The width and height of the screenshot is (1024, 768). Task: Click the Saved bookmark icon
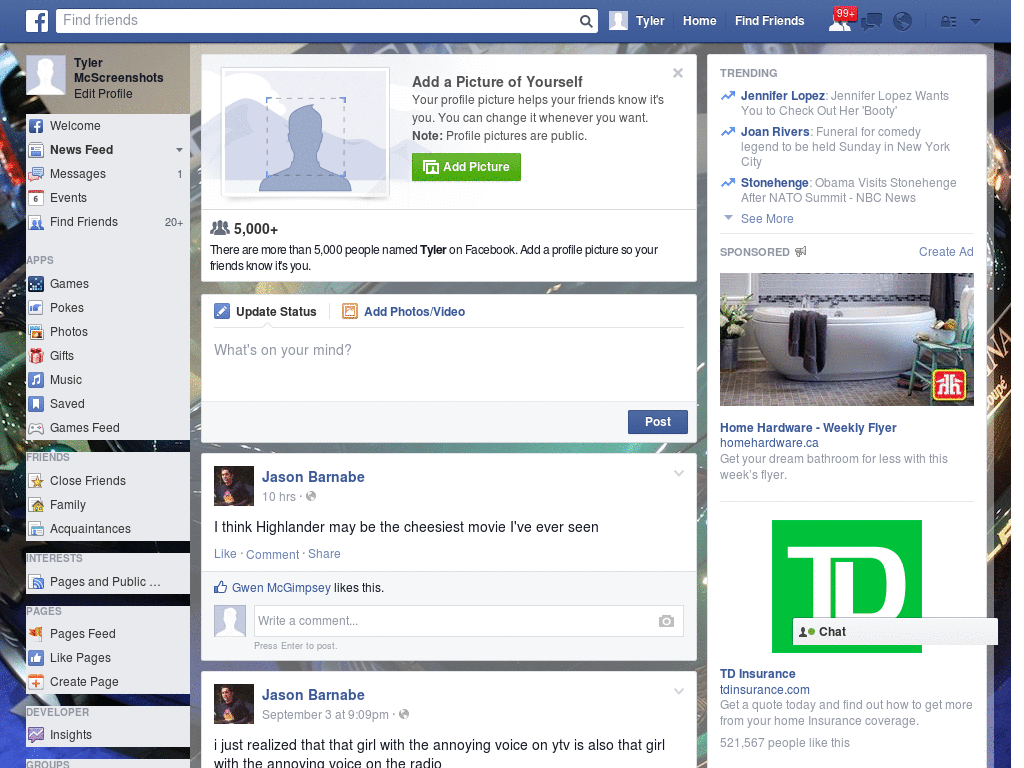(x=37, y=404)
